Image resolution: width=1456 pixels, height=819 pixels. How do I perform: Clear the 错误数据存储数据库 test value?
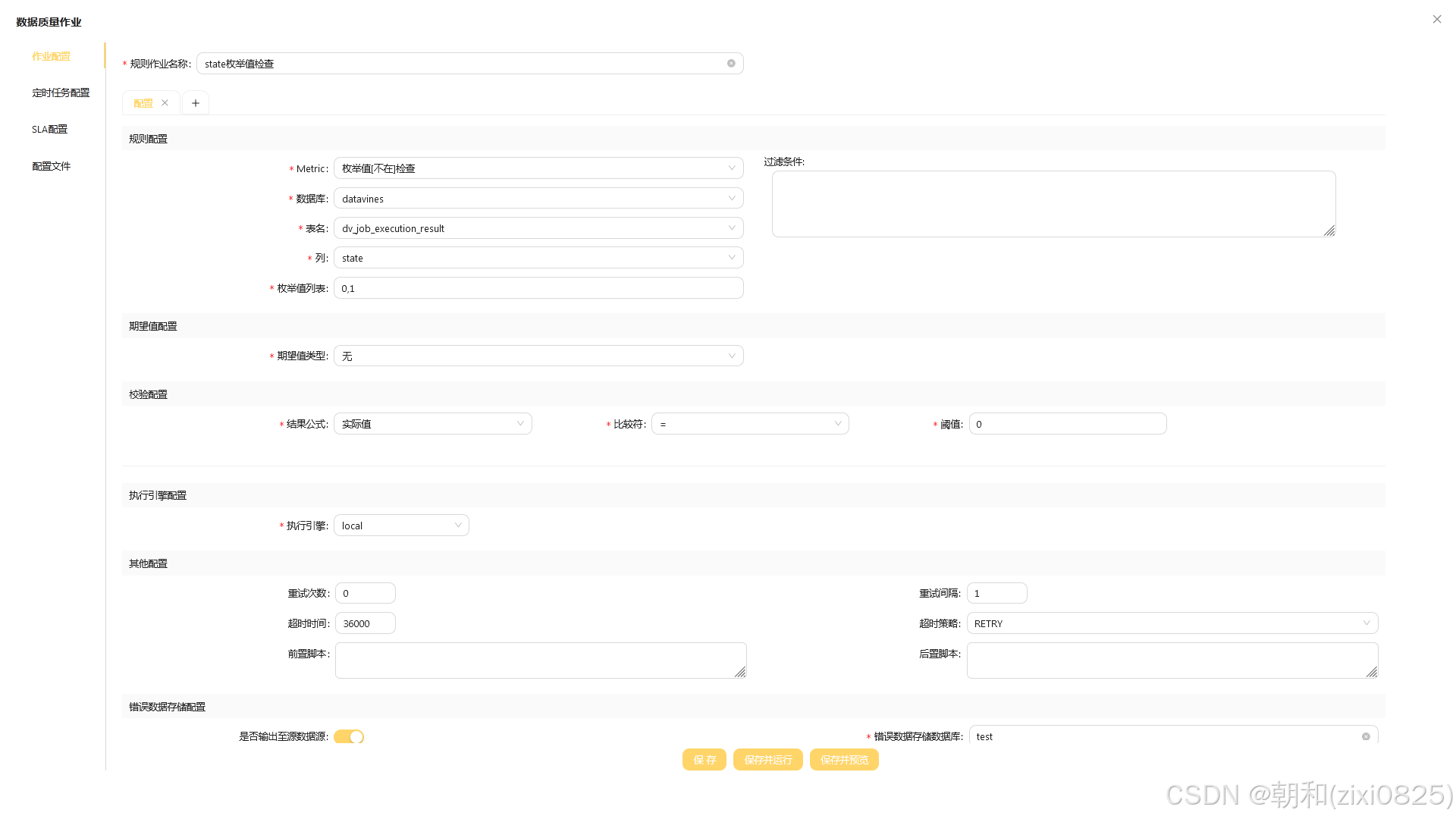click(x=1366, y=736)
